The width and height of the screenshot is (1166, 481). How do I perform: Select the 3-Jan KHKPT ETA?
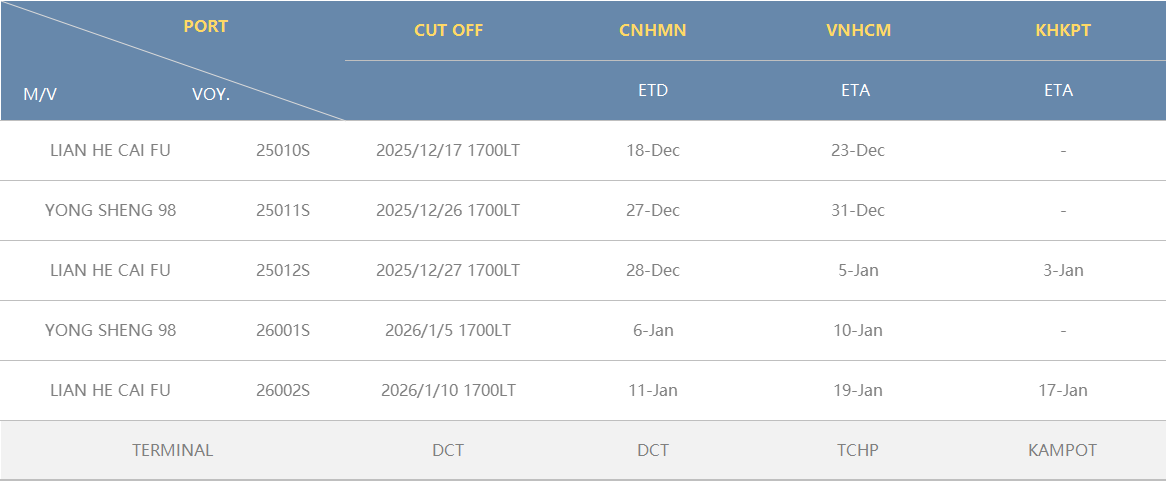point(1063,271)
